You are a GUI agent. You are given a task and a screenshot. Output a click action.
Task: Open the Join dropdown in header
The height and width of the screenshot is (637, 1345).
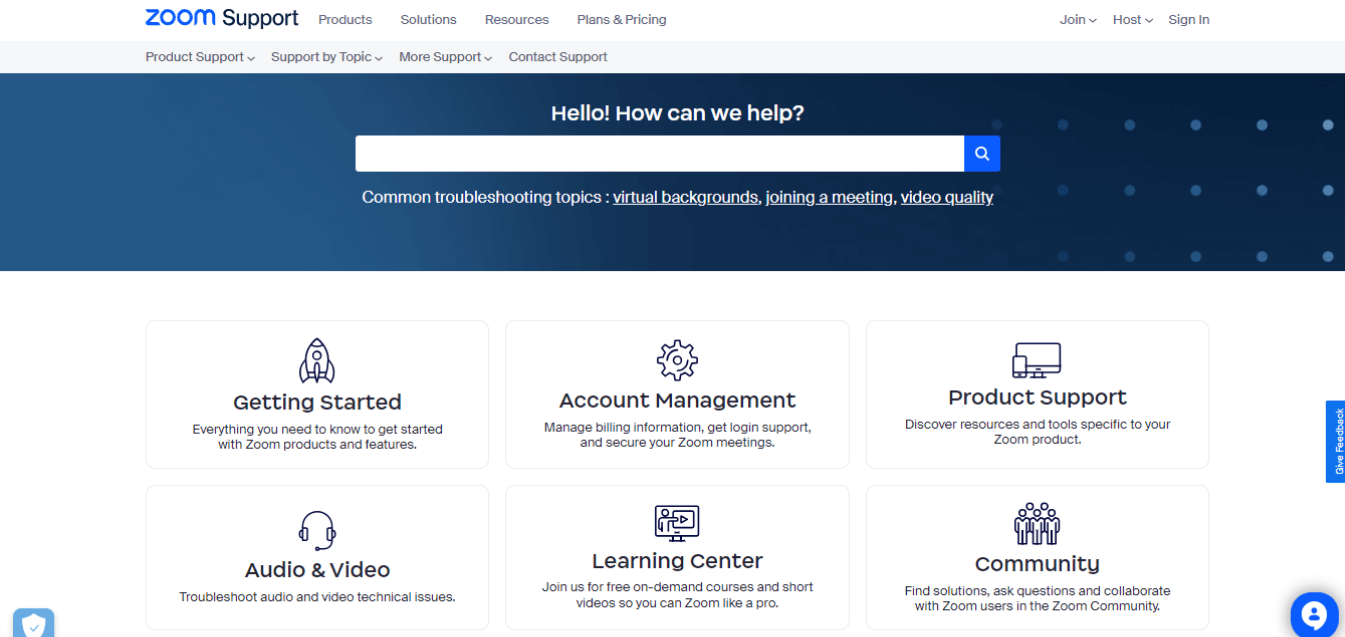tap(1078, 20)
